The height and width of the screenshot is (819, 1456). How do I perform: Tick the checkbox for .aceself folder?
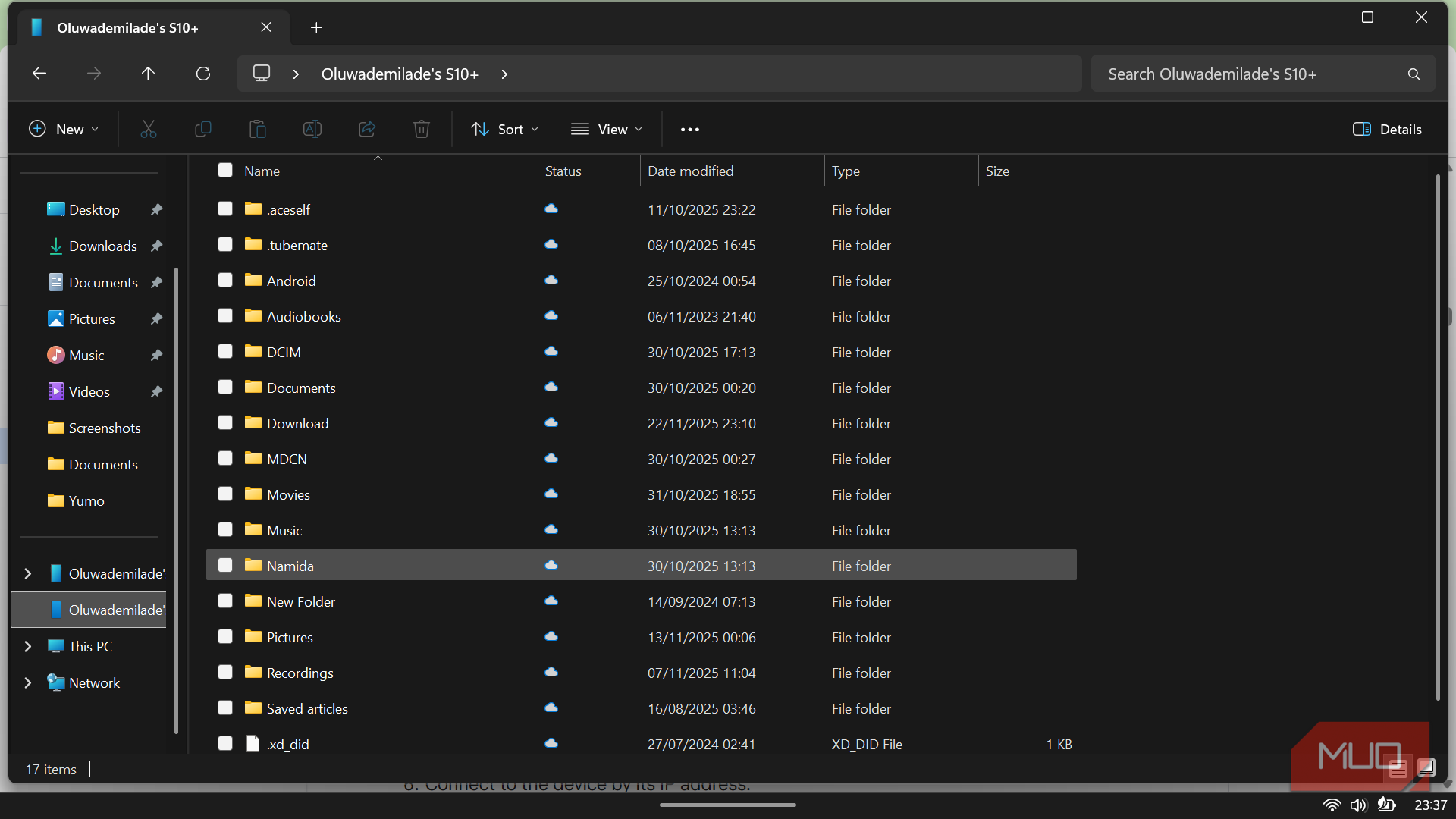pos(225,209)
